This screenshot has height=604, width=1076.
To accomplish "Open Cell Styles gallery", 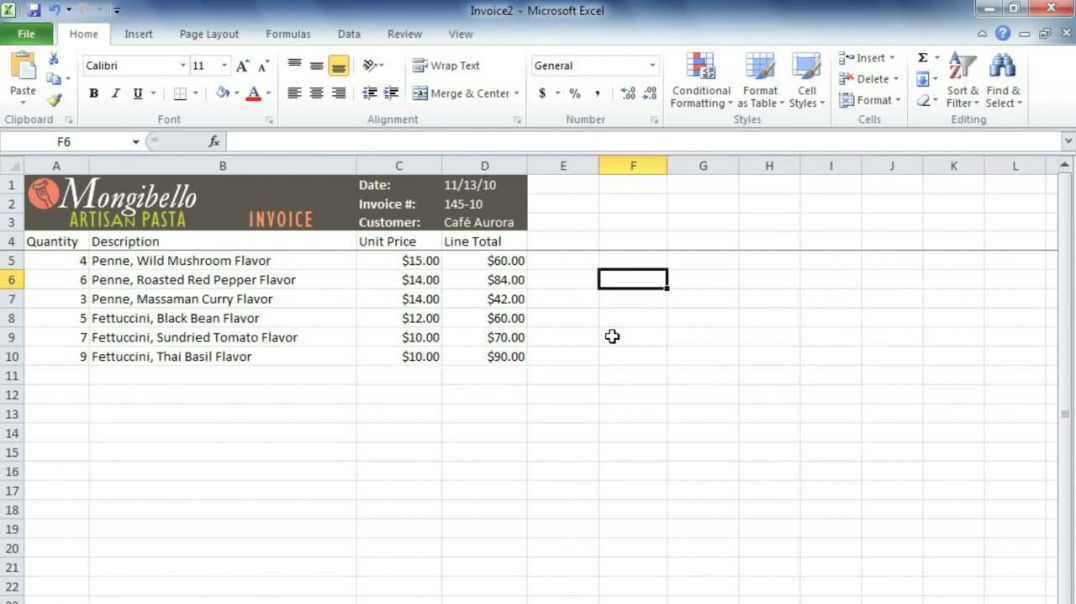I will [x=806, y=80].
